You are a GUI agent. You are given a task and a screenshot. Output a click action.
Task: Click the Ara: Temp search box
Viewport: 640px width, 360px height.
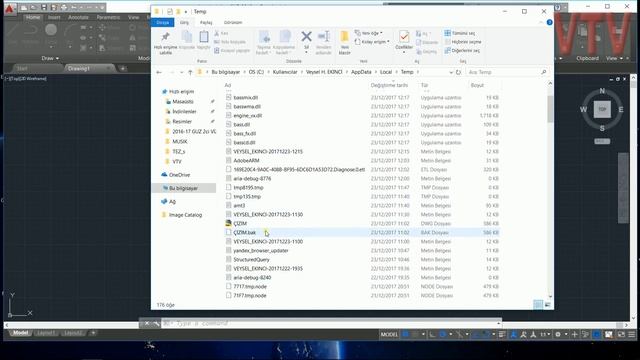pos(507,72)
